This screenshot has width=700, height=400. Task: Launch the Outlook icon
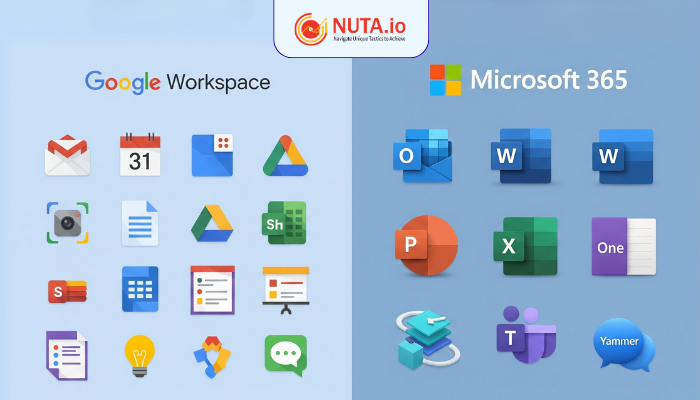(x=422, y=156)
